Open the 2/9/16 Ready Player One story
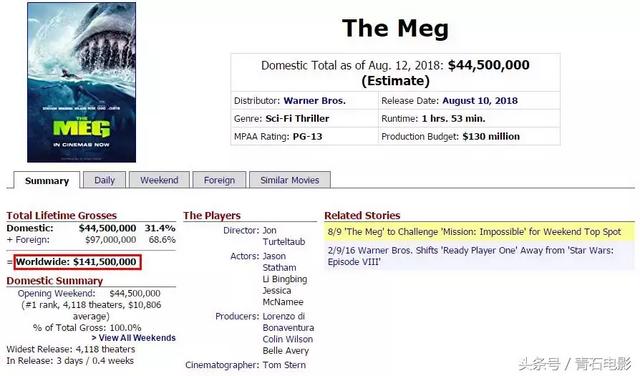This screenshot has width=640, height=376. point(470,256)
